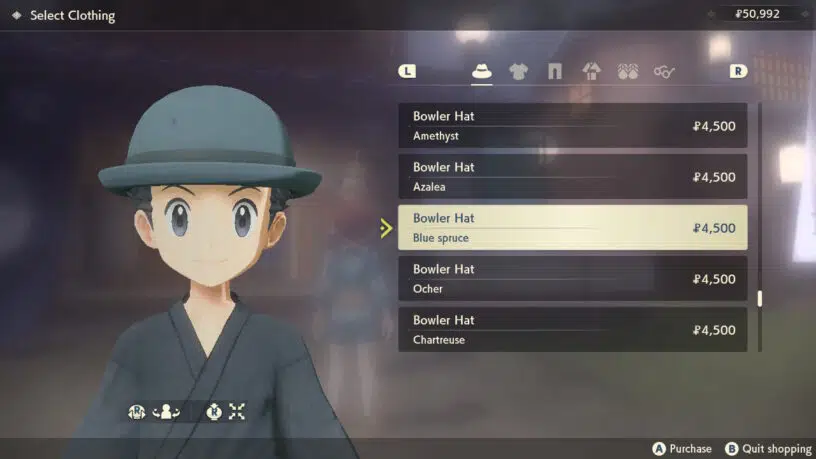This screenshot has width=816, height=459.
Task: Click Quit shopping prompt
Action: point(768,449)
